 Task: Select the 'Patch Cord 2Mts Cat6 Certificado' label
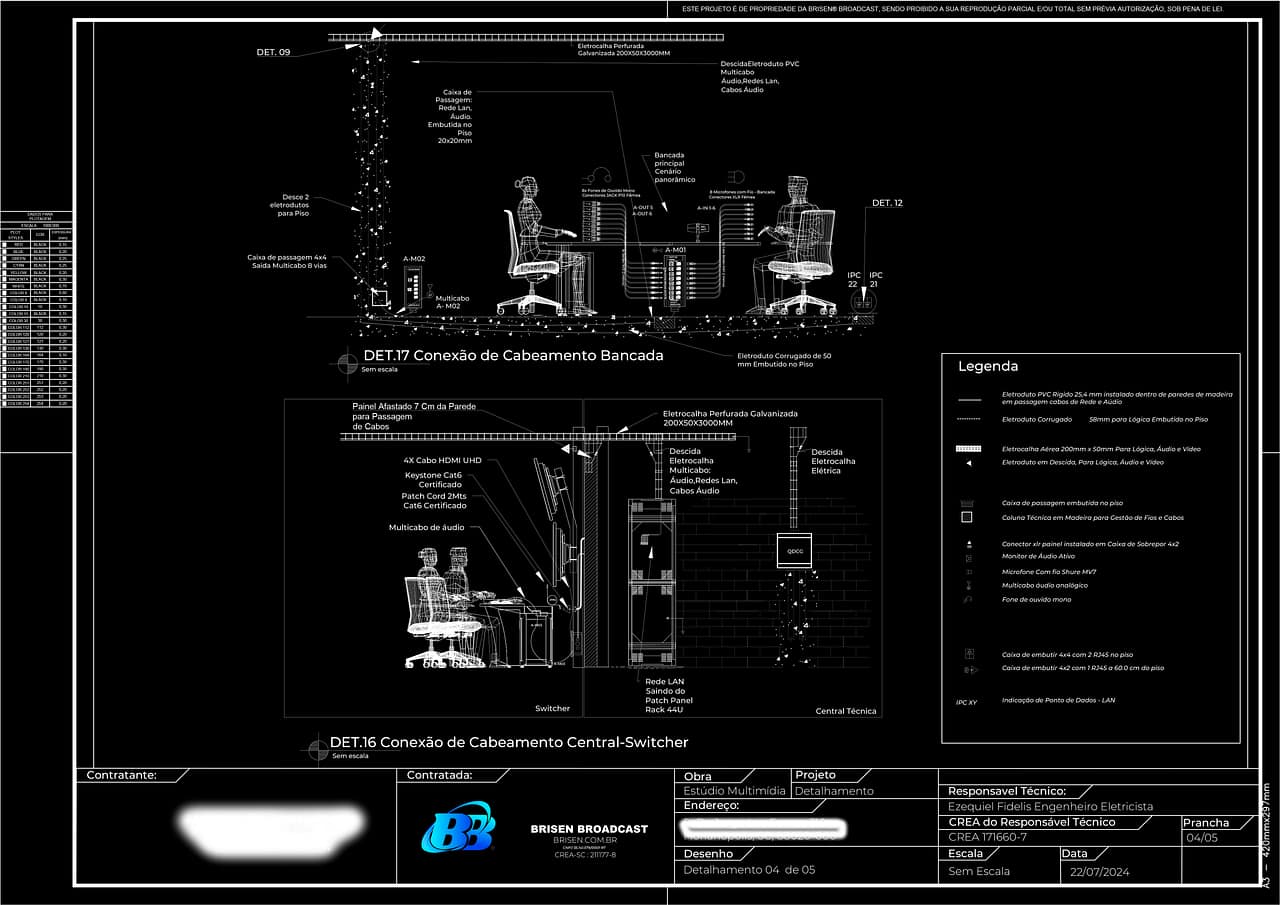pyautogui.click(x=434, y=500)
